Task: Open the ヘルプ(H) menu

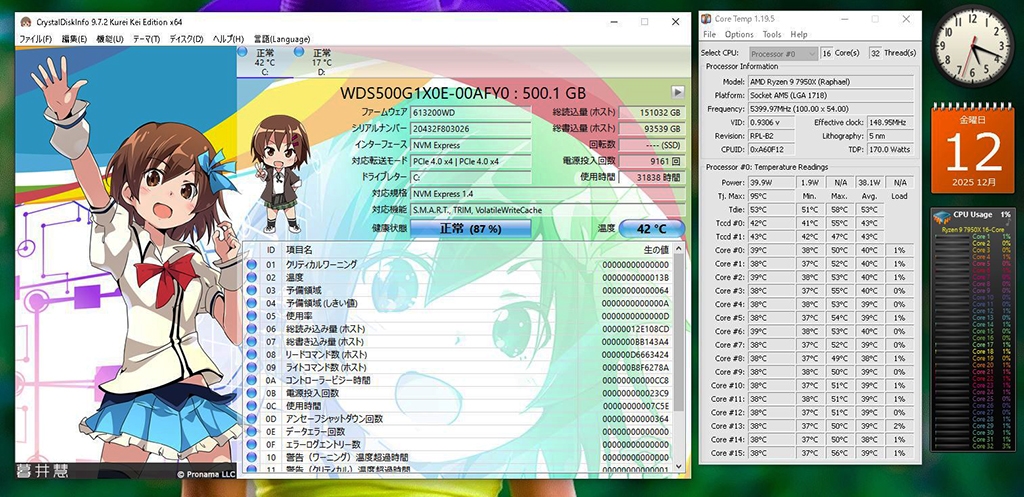Action: [228, 39]
